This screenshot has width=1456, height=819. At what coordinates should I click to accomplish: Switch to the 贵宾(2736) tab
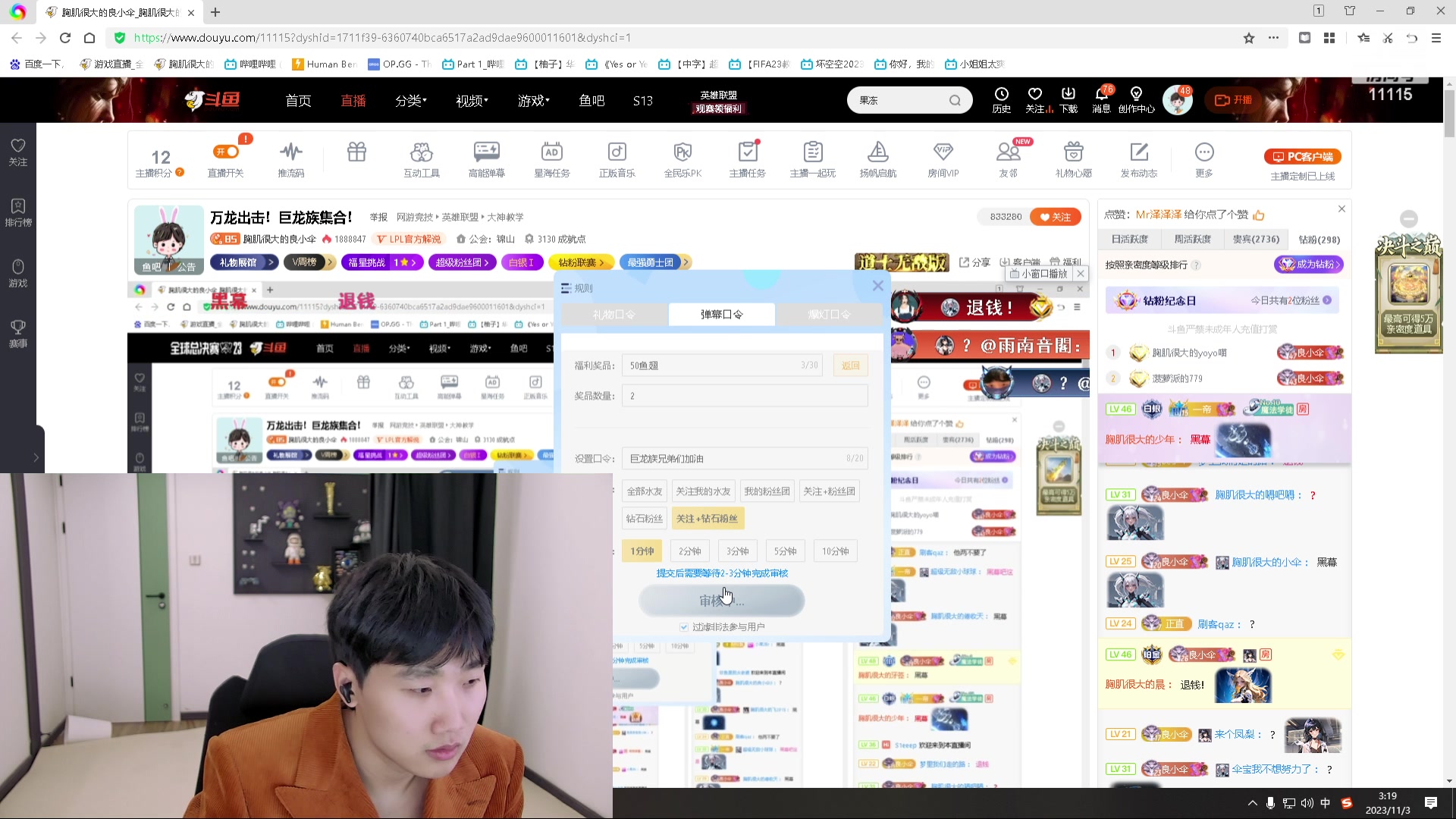pyautogui.click(x=1256, y=240)
